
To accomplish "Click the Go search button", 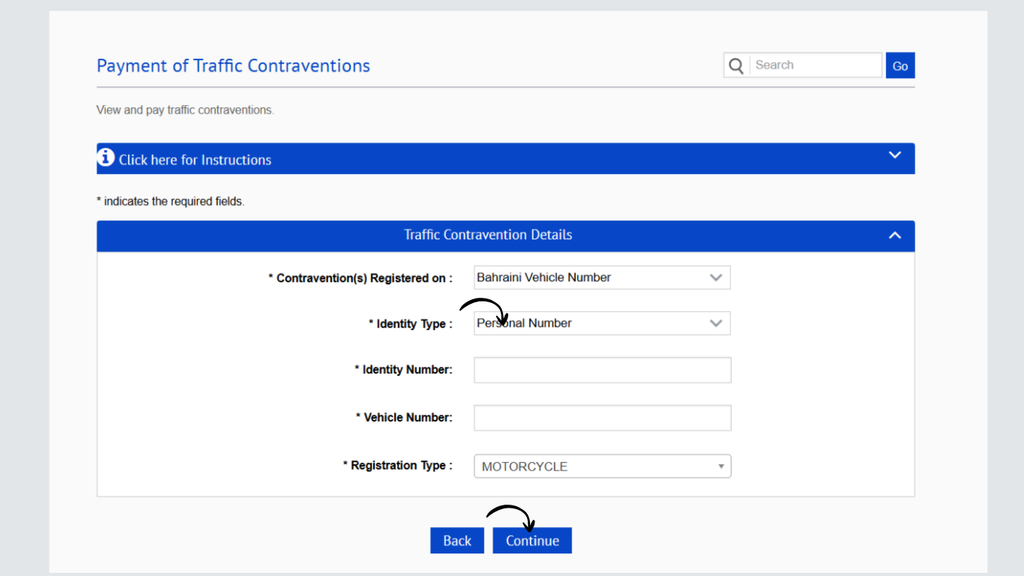I will 900,65.
